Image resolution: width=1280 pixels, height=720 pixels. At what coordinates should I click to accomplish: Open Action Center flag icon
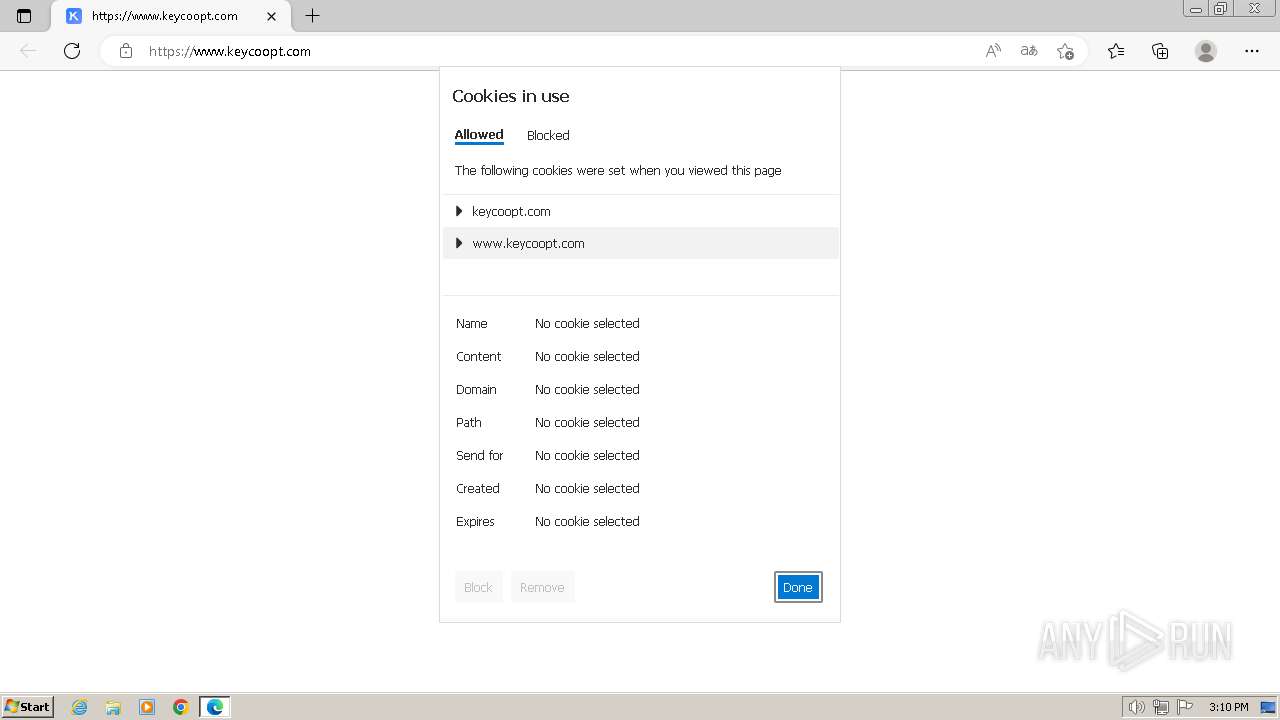[x=1184, y=707]
